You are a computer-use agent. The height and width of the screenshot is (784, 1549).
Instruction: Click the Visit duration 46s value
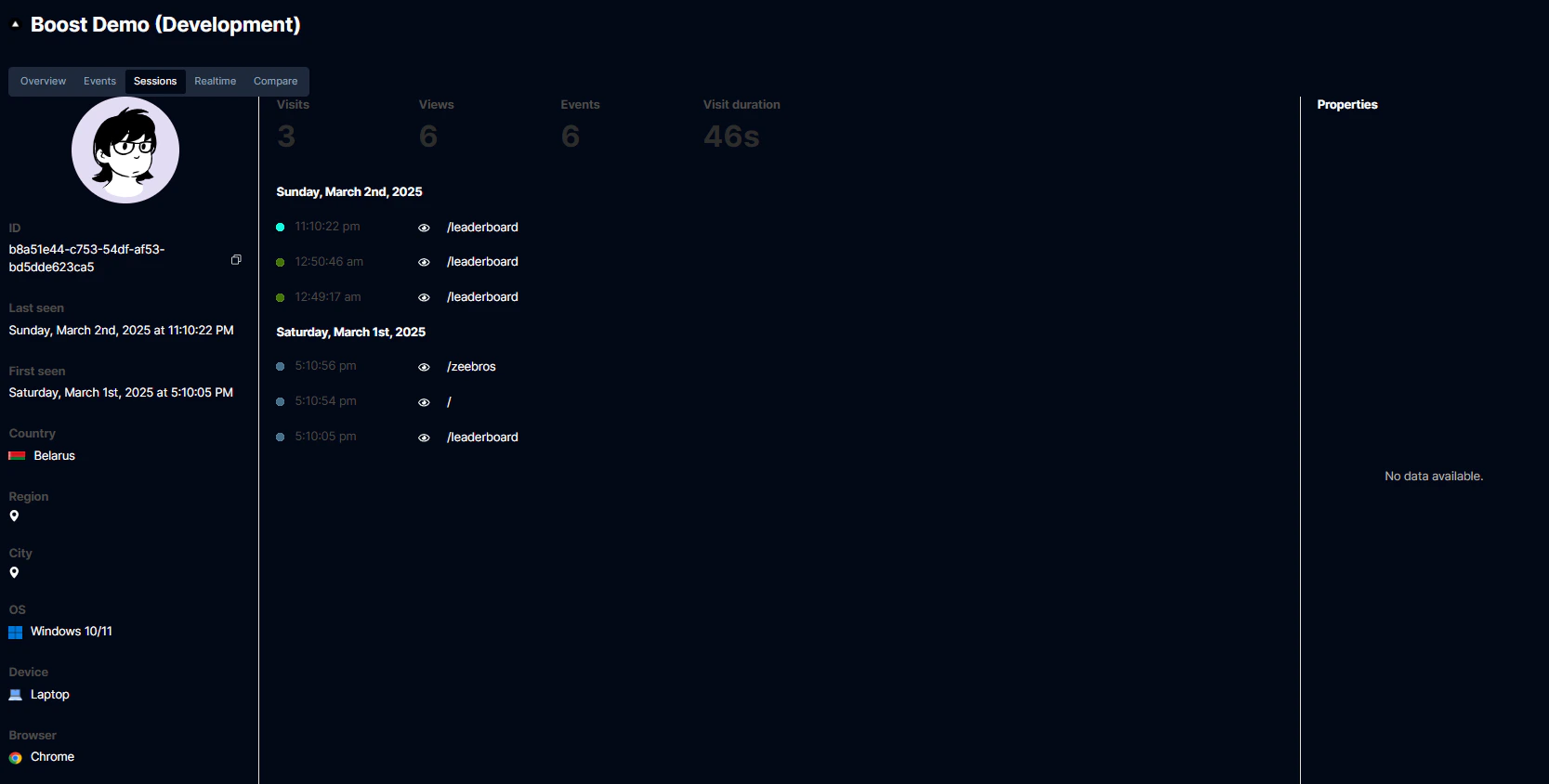tap(731, 137)
